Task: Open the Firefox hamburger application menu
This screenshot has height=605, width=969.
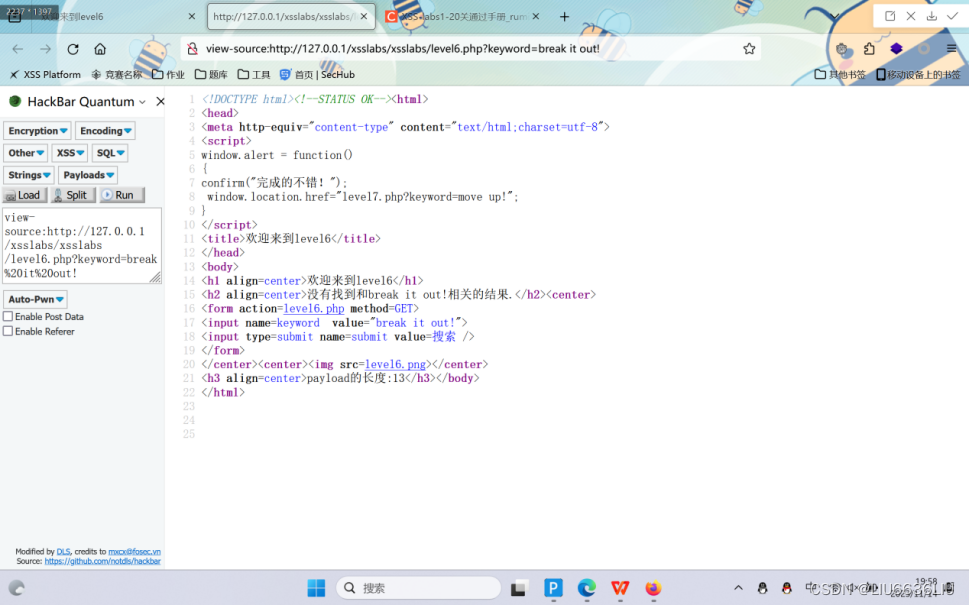Action: pos(952,49)
